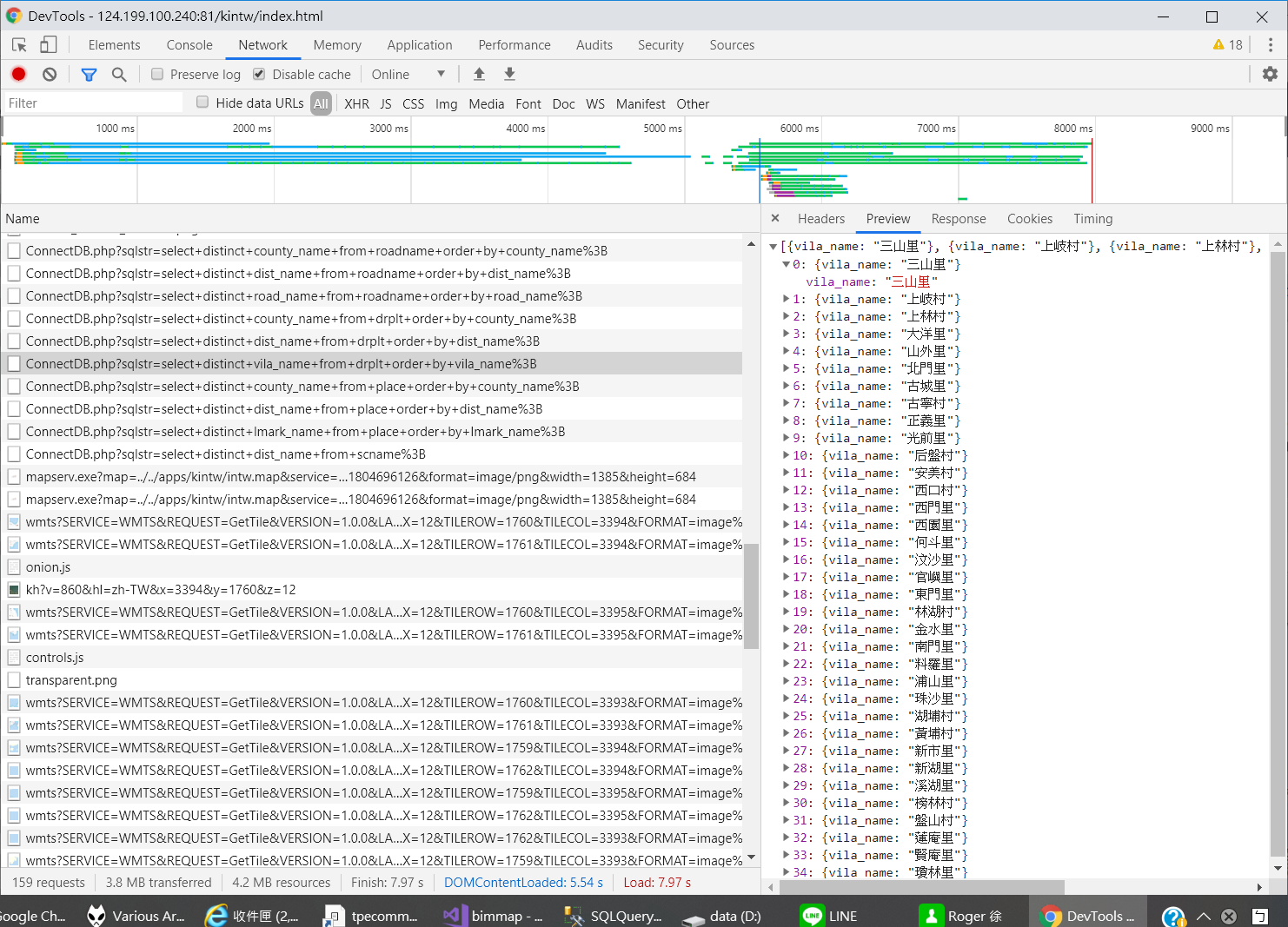Open the DevTools three-dot menu
Screen dimensions: 1288x927
click(1270, 45)
